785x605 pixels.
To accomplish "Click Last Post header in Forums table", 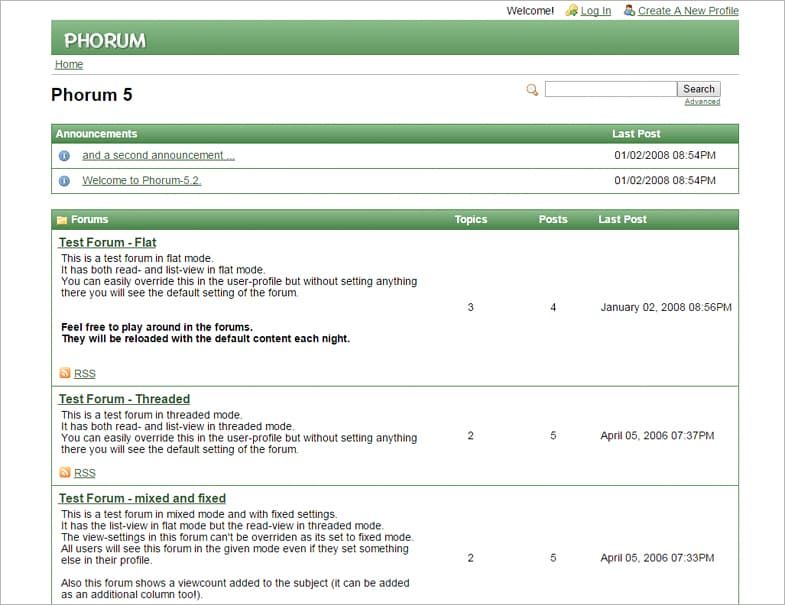I will tap(622, 219).
